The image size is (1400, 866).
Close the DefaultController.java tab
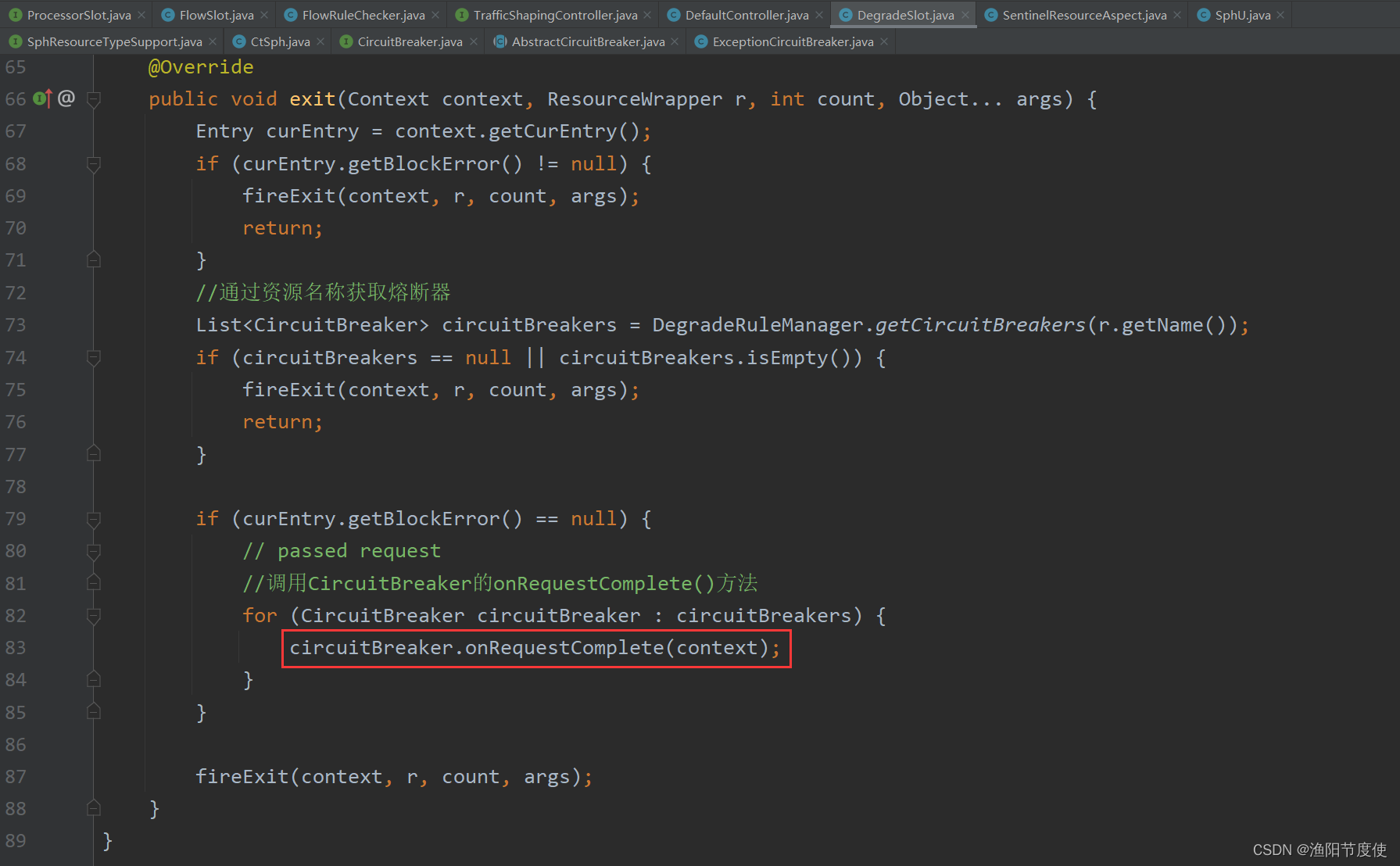click(818, 15)
